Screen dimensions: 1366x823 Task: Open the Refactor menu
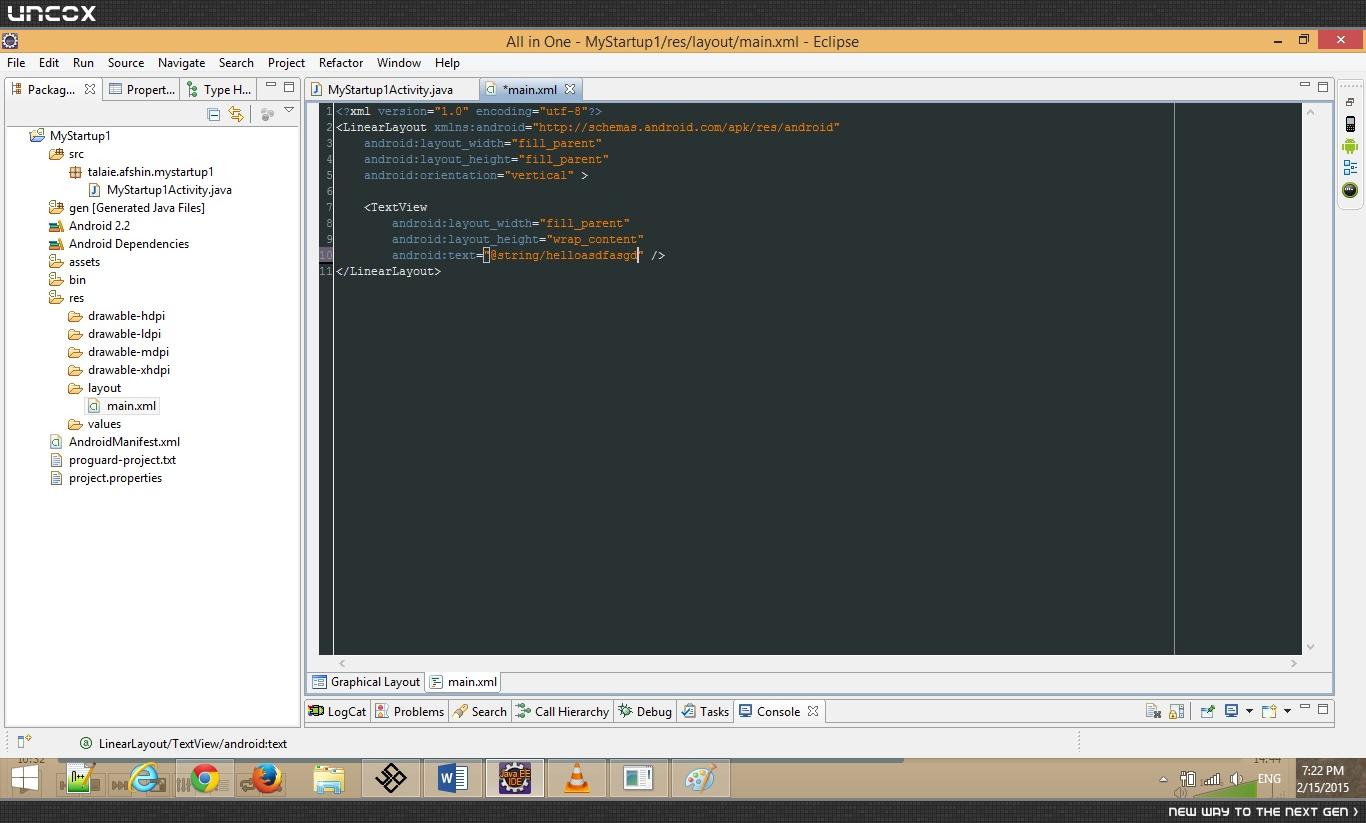tap(341, 62)
